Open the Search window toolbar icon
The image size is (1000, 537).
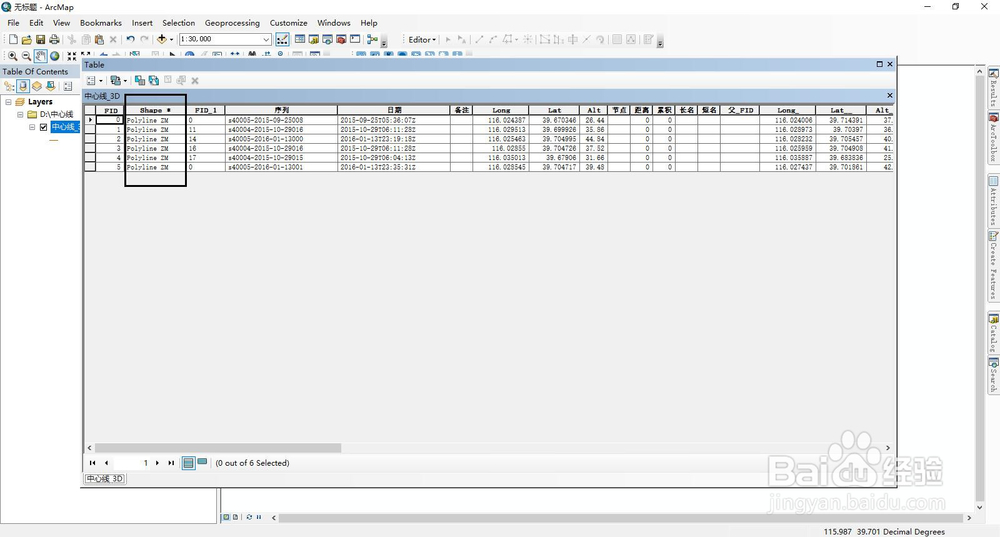point(327,40)
